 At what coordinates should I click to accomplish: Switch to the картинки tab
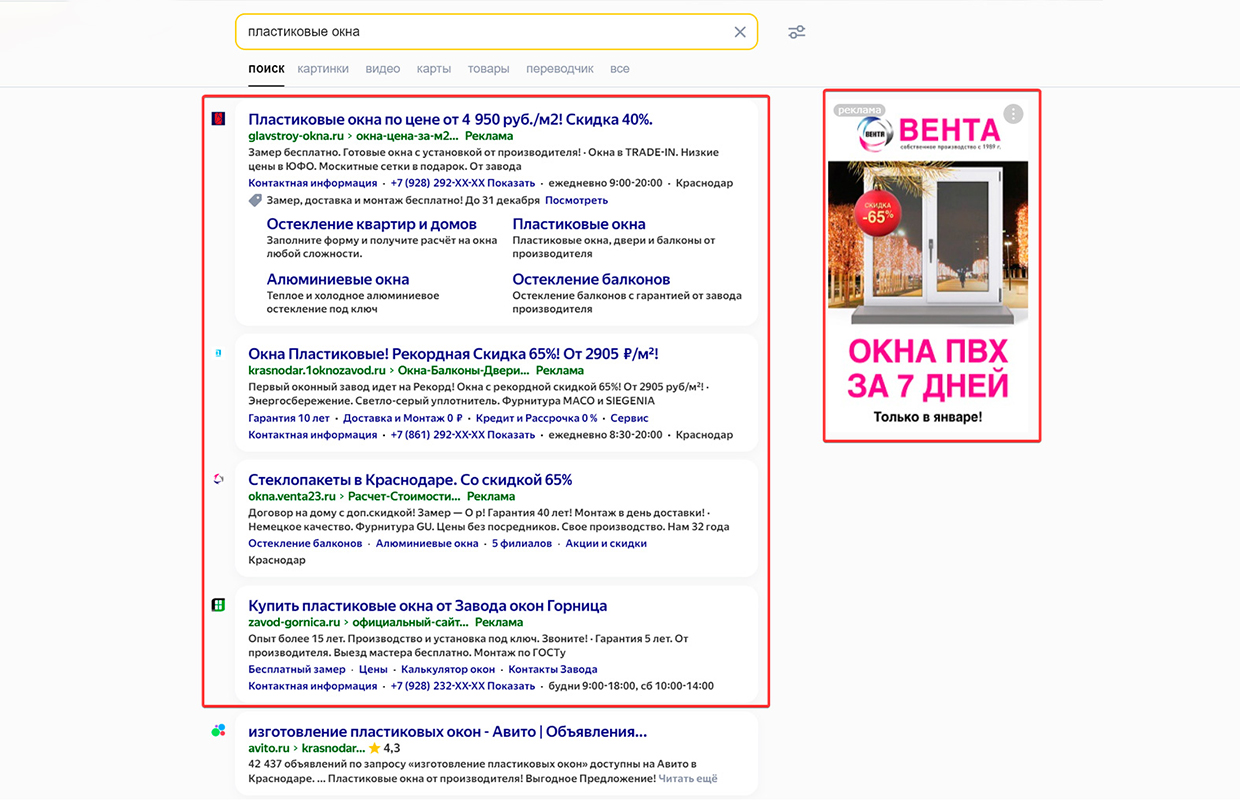coord(323,69)
